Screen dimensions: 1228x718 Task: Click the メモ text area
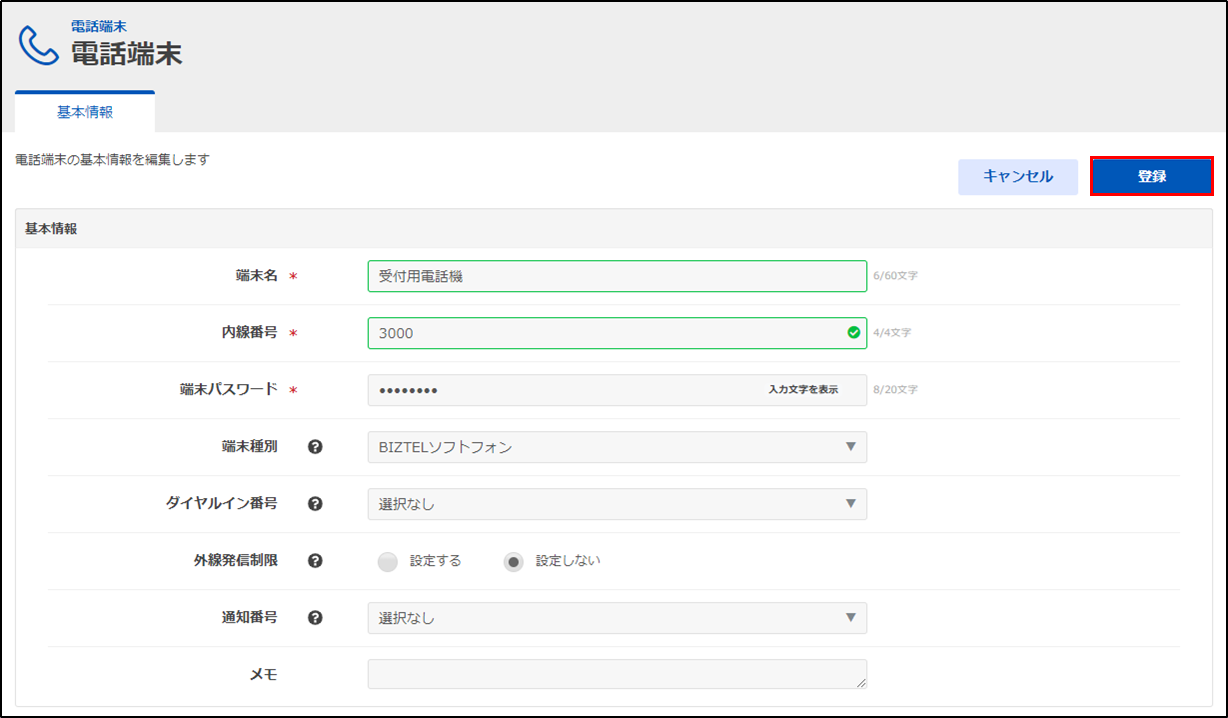point(617,674)
